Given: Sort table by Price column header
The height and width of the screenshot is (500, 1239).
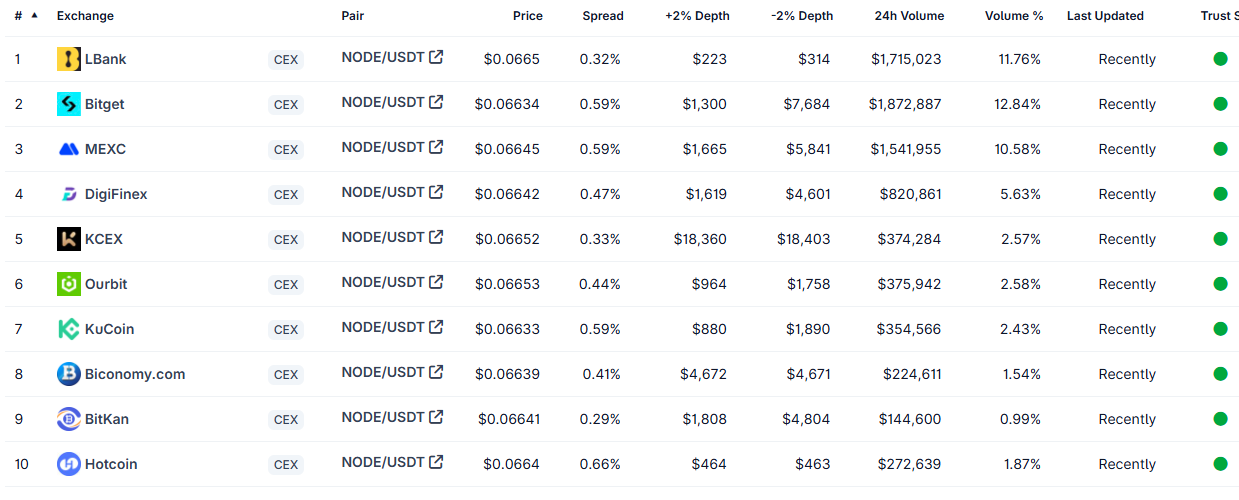Looking at the screenshot, I should [528, 16].
